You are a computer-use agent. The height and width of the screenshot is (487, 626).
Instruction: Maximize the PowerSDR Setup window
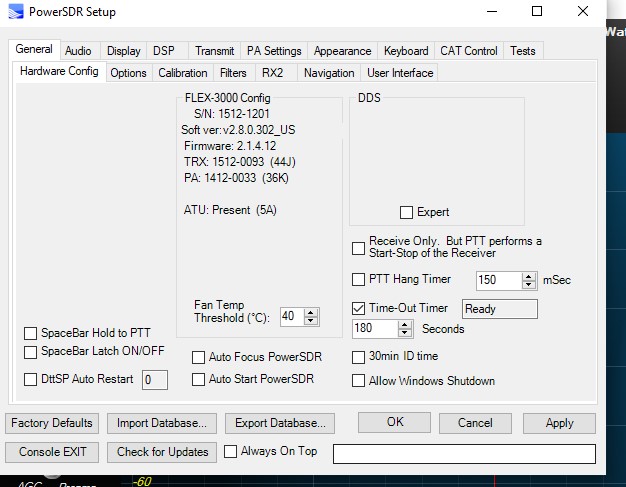(537, 11)
